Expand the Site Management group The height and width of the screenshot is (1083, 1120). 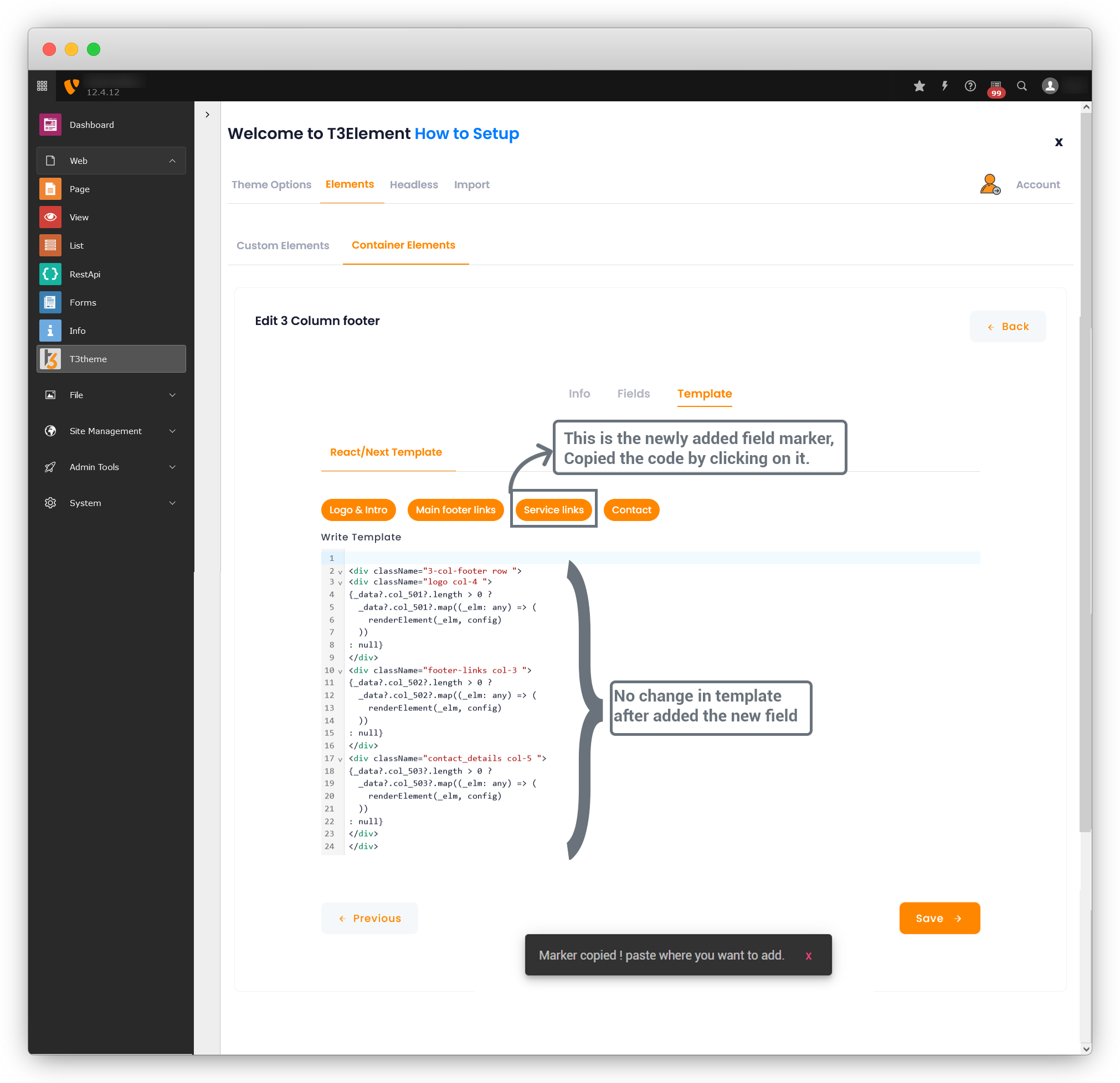(x=111, y=431)
